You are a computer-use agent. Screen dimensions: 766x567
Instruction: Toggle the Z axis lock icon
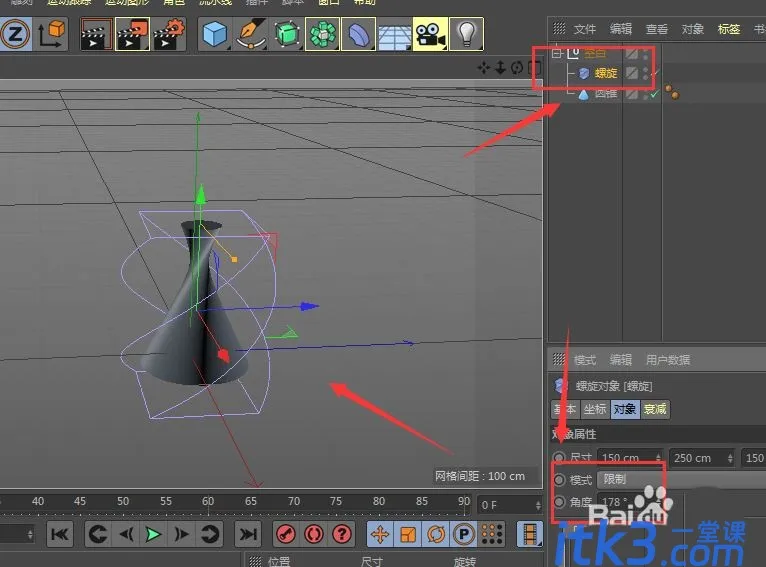[15, 34]
